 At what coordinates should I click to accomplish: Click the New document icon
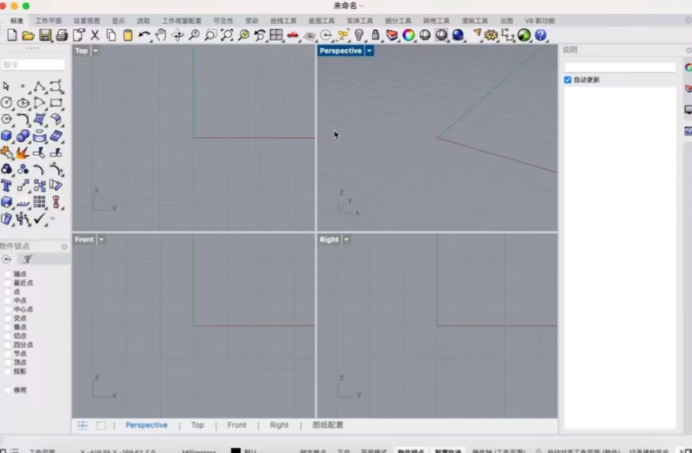click(x=12, y=35)
